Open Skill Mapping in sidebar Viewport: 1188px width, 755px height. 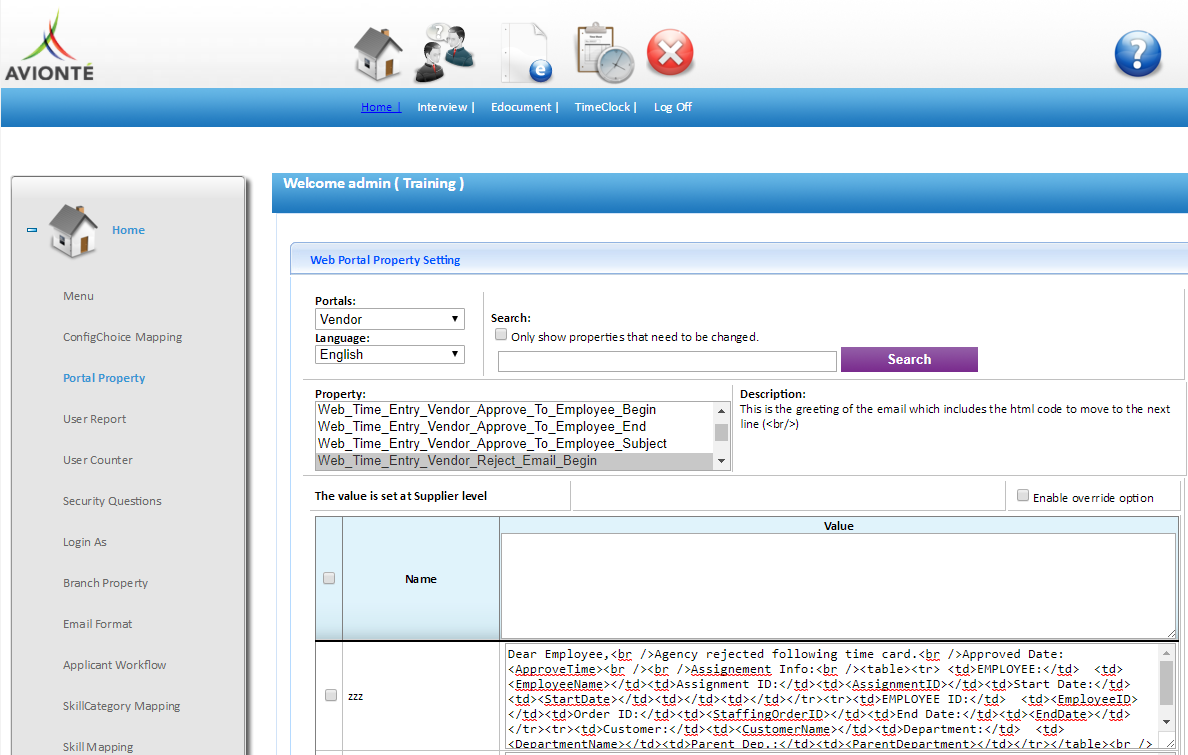click(98, 746)
